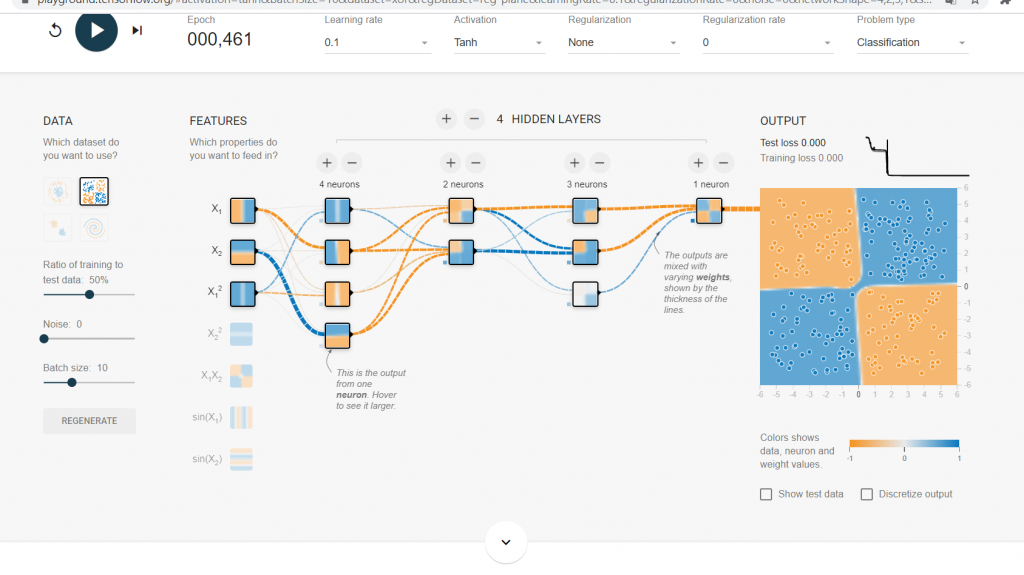Image resolution: width=1024 pixels, height=575 pixels.
Task: Enable the X2 squared input feature
Action: click(x=241, y=334)
